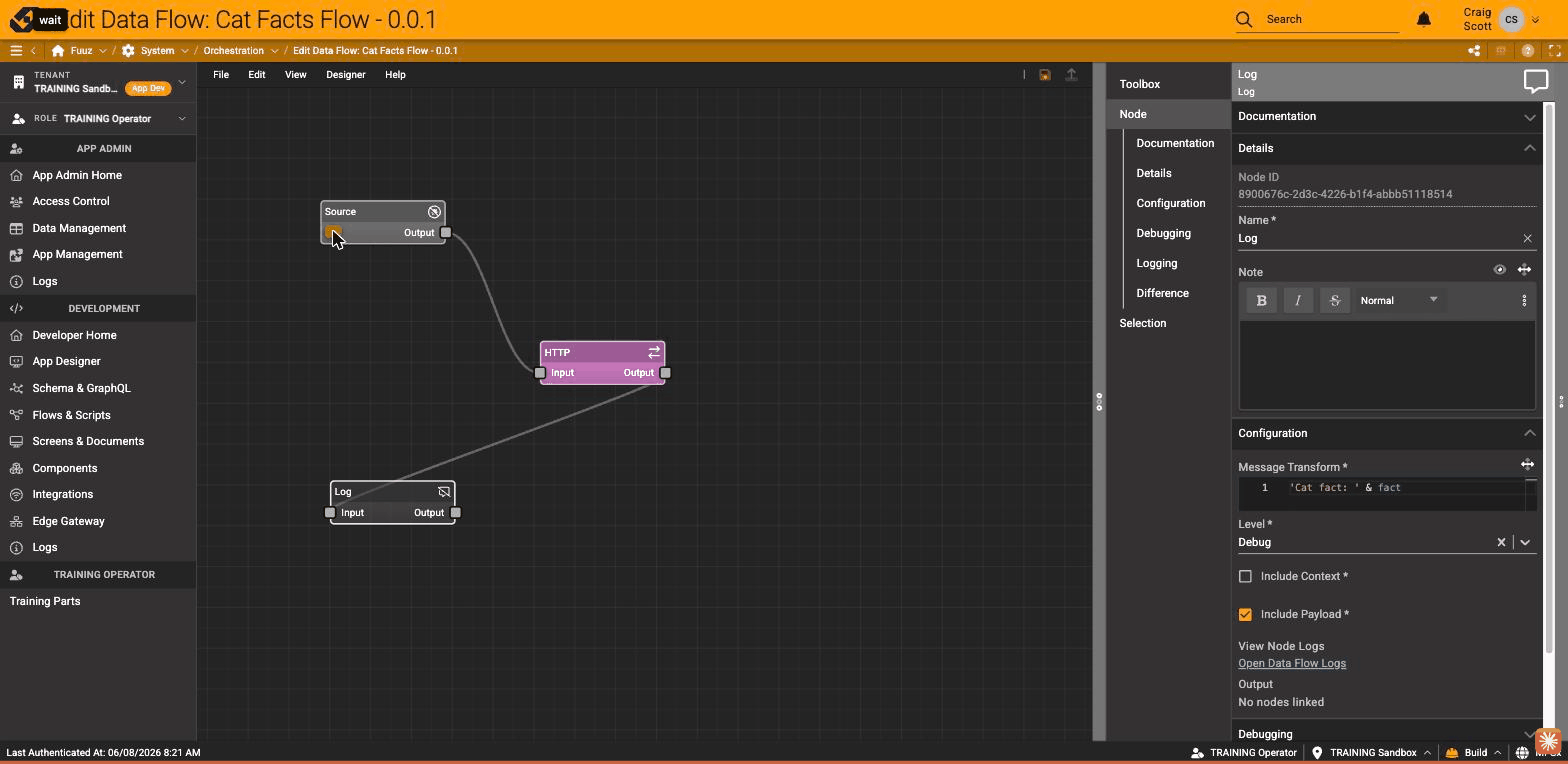Click the Italic formatting button in Note

pos(1298,300)
